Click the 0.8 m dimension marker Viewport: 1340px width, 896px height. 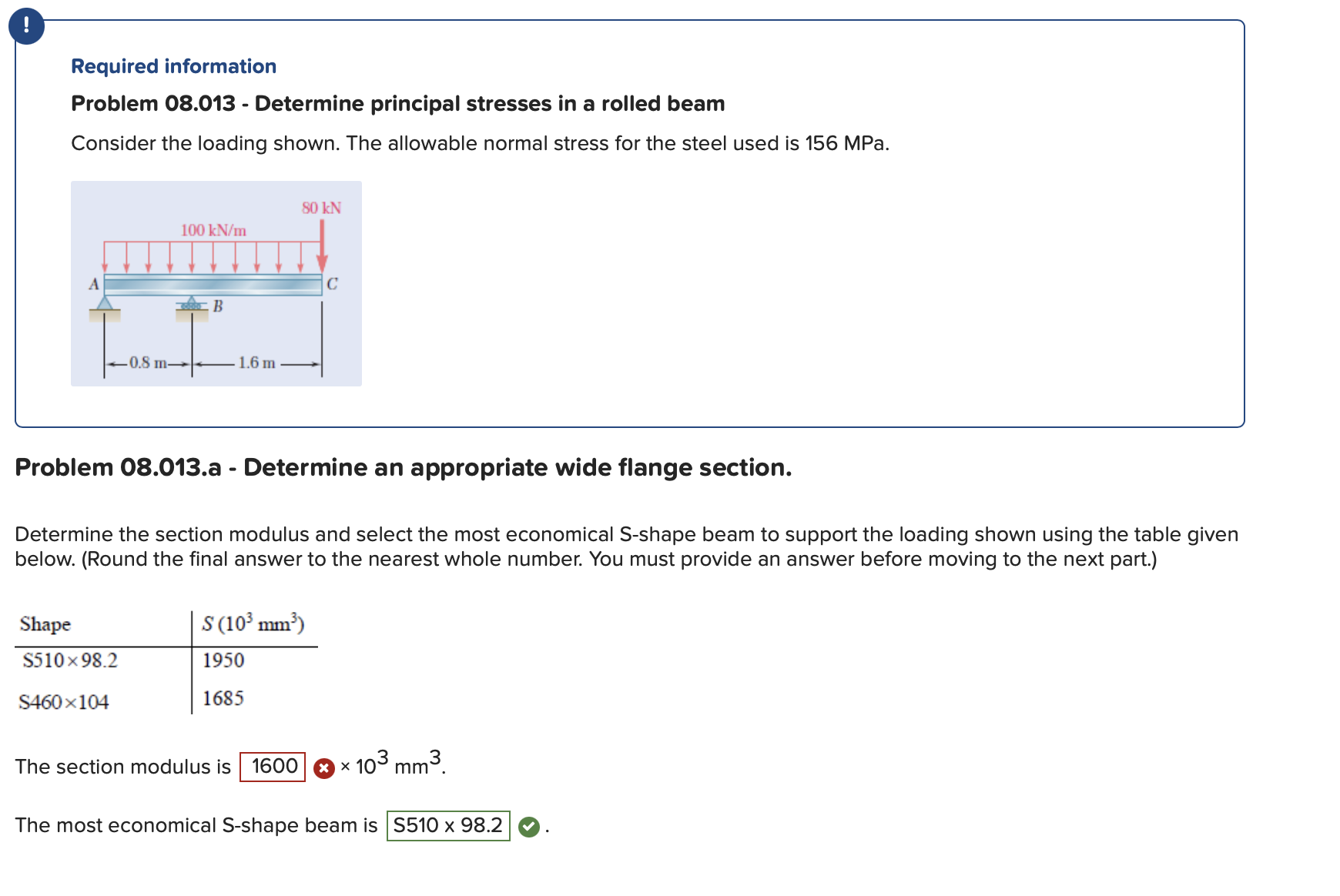tap(147, 362)
